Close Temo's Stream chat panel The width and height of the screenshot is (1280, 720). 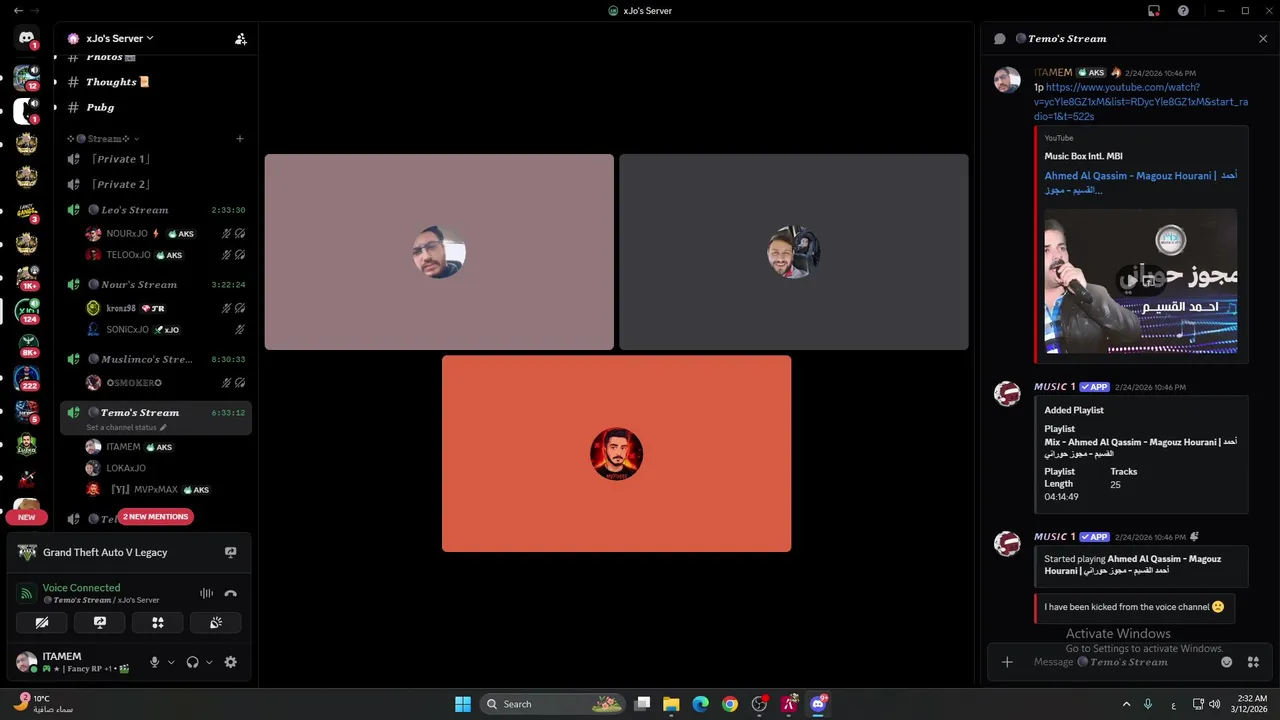[1263, 39]
